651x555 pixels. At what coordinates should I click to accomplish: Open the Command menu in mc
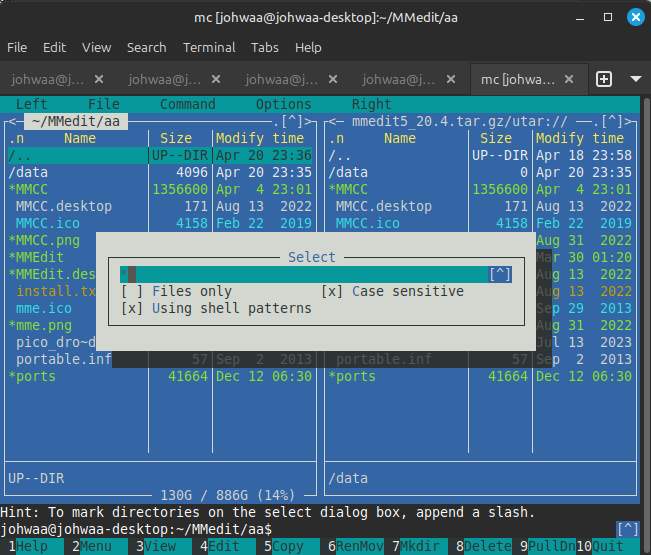pos(187,104)
